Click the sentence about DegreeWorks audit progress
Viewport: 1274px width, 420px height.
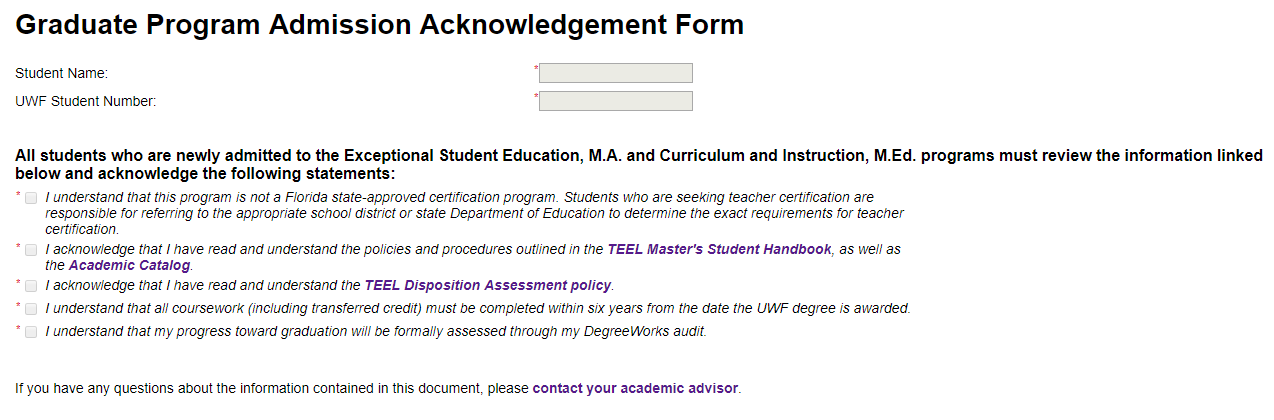click(376, 331)
